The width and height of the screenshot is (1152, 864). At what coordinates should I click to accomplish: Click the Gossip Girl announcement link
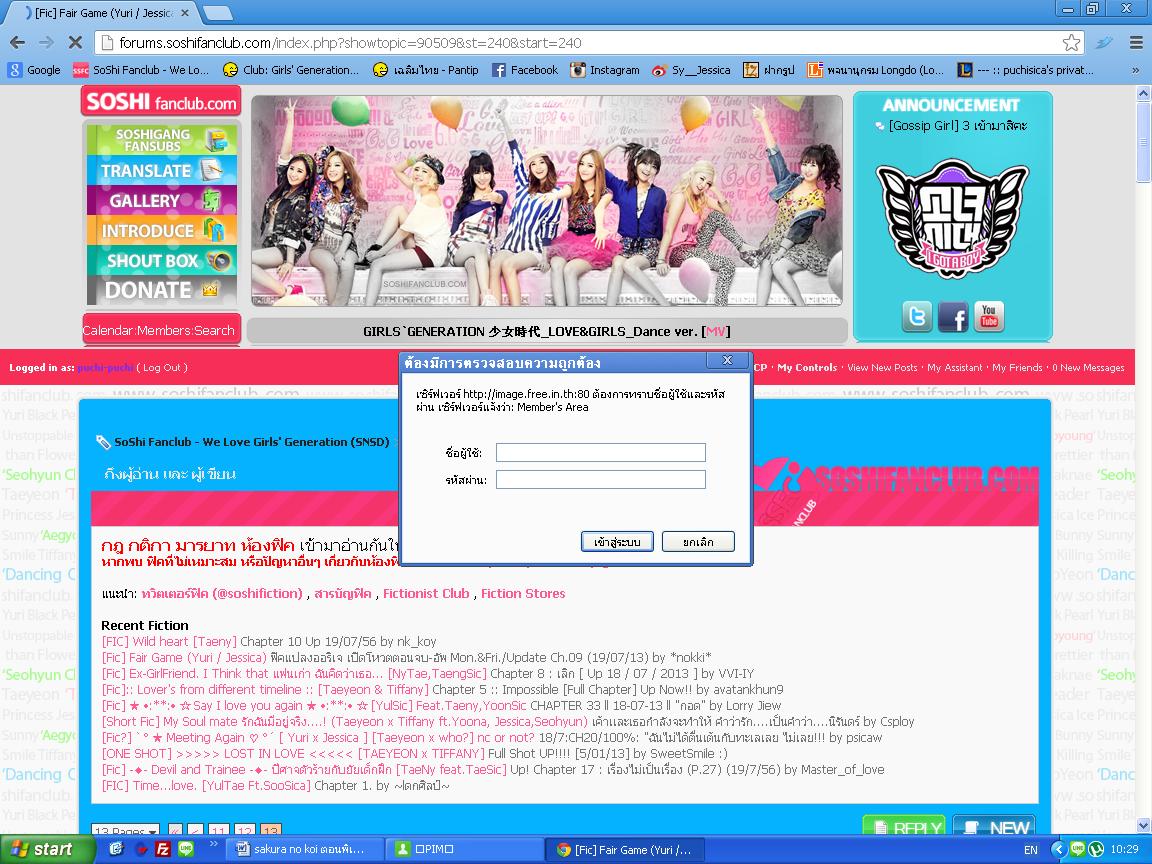pyautogui.click(x=958, y=126)
